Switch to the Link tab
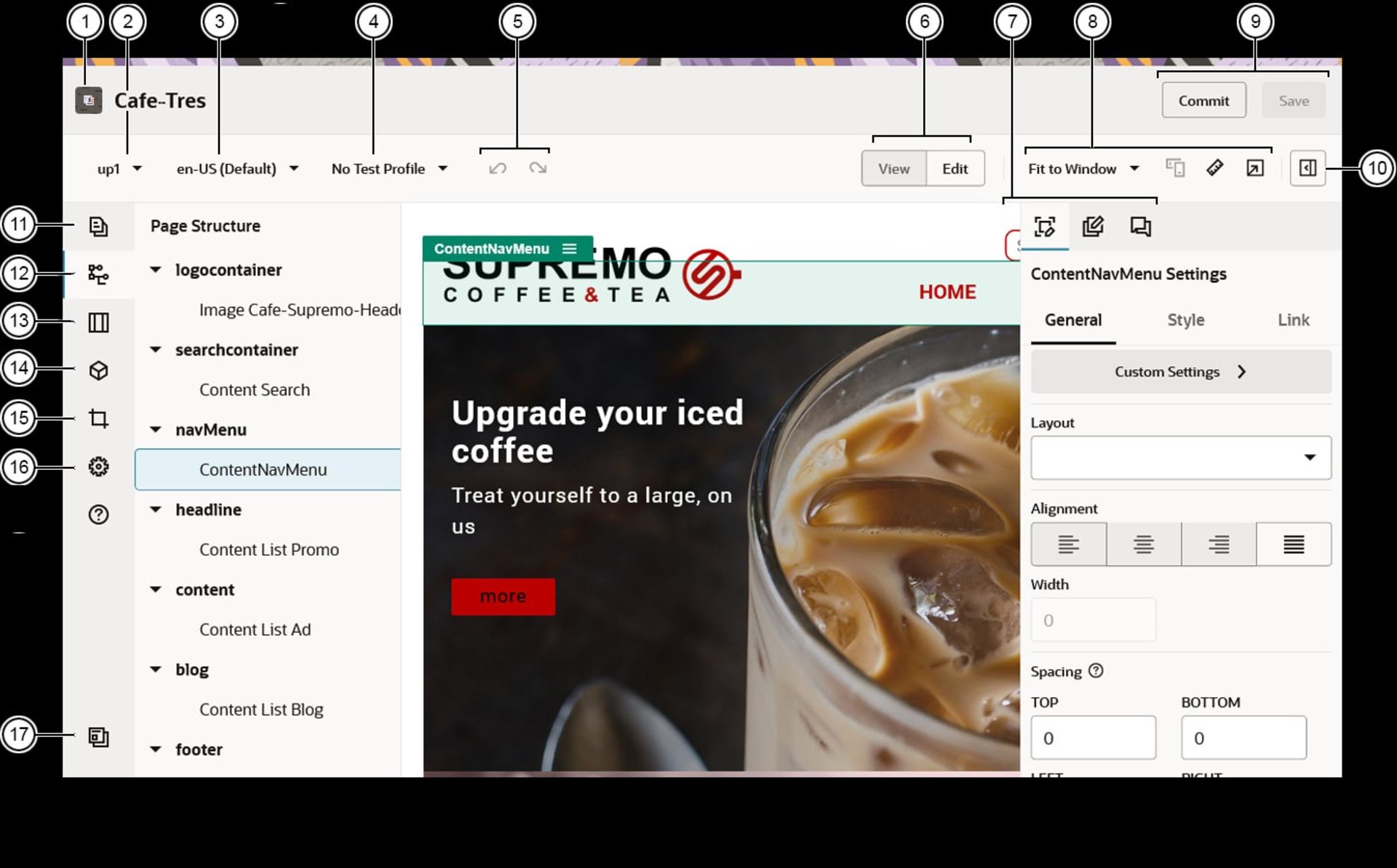1397x868 pixels. point(1293,320)
